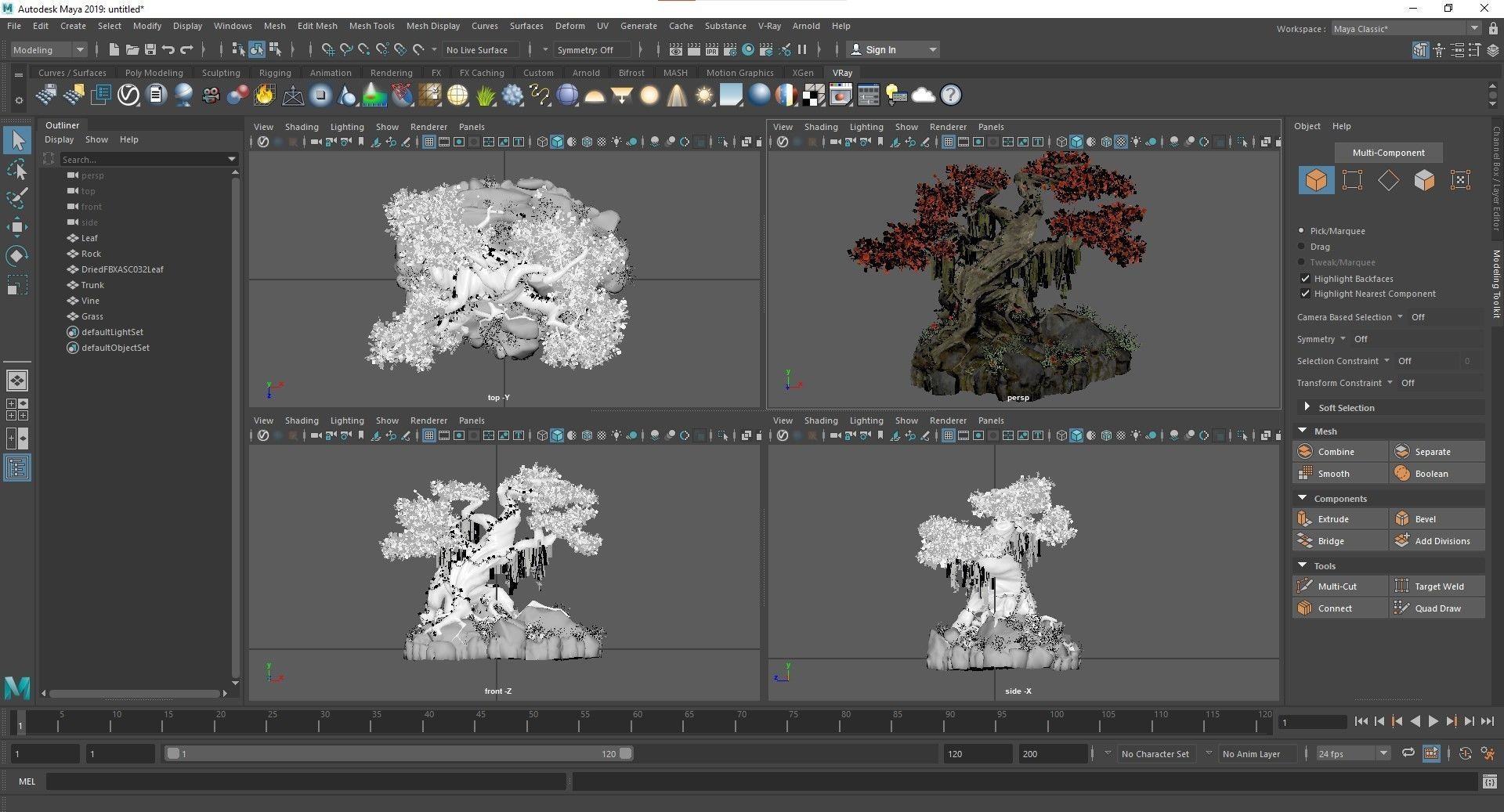Open Transform Constraint dropdown
This screenshot has height=812, width=1504.
pos(1390,383)
